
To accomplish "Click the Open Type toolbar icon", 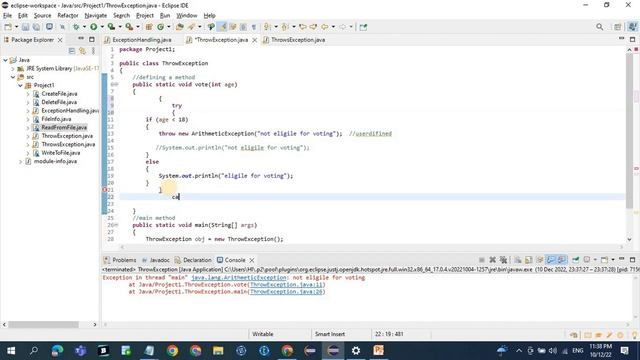I will pyautogui.click(x=180, y=27).
